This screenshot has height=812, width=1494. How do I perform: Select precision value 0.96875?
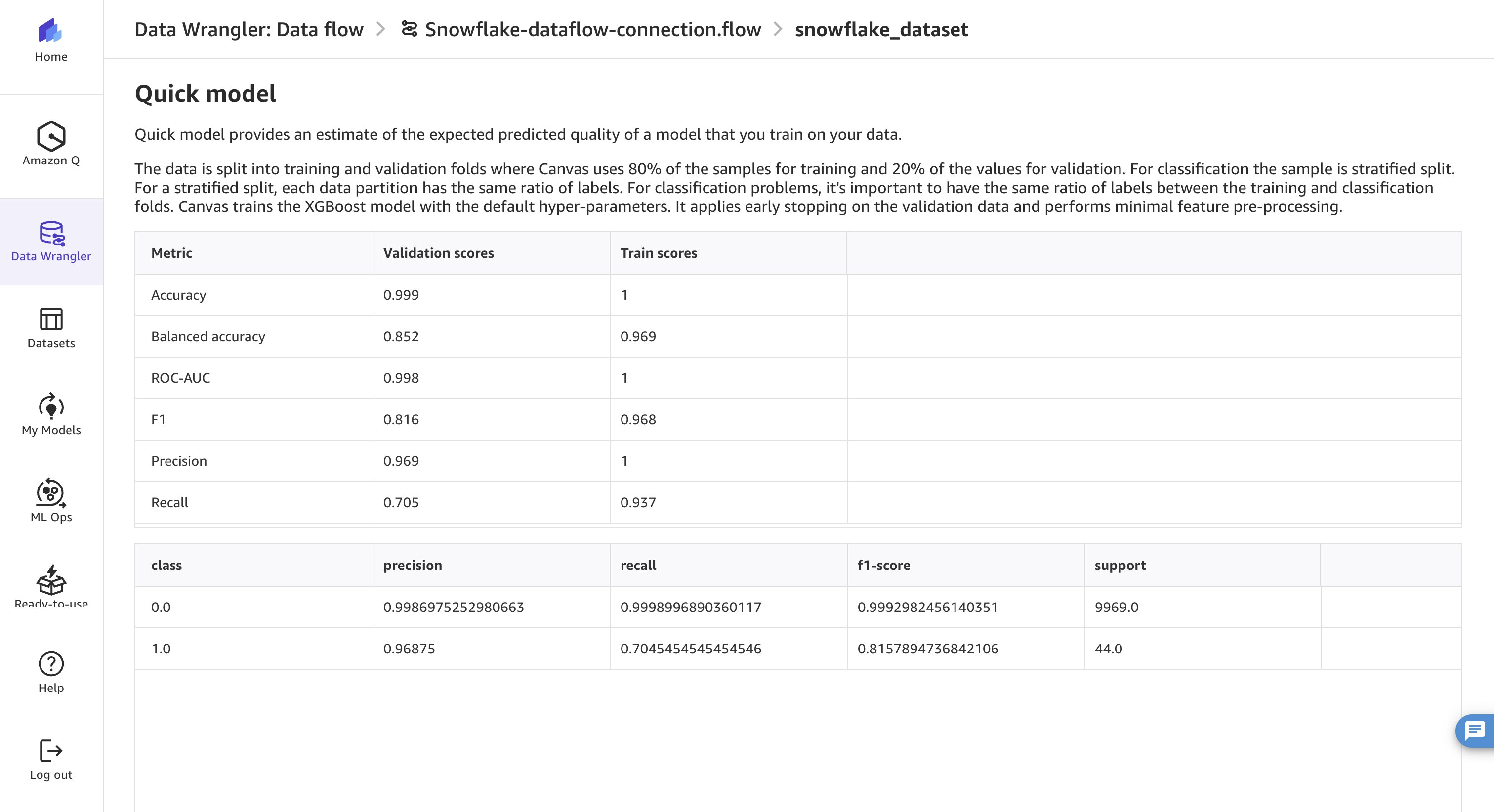409,649
